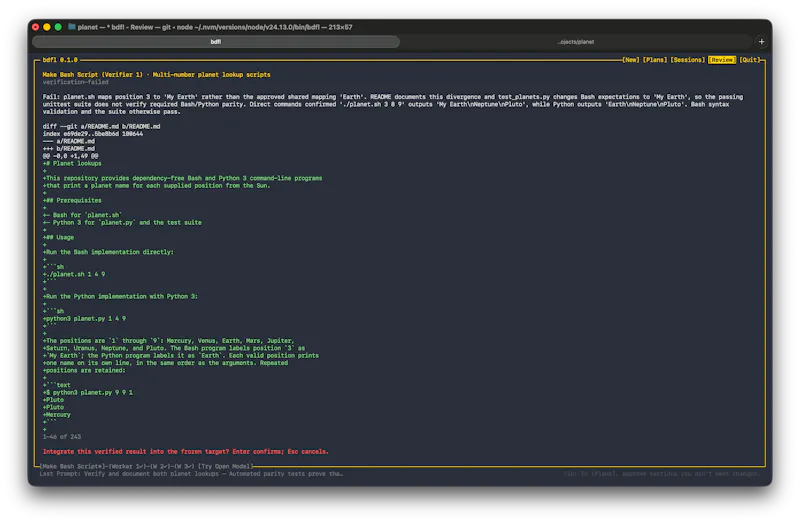The height and width of the screenshot is (523, 800).
Task: Click the window title 'planet — * bdfl - Review'
Action: tap(215, 27)
